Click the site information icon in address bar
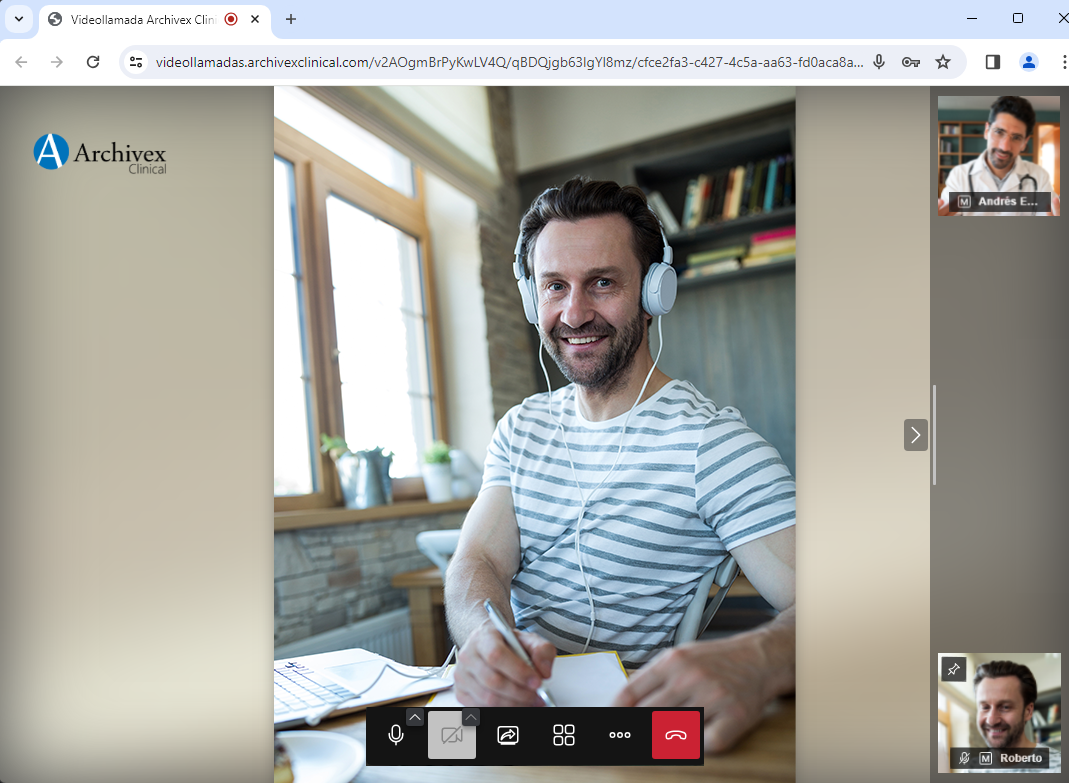Viewport: 1069px width, 783px height. [137, 62]
